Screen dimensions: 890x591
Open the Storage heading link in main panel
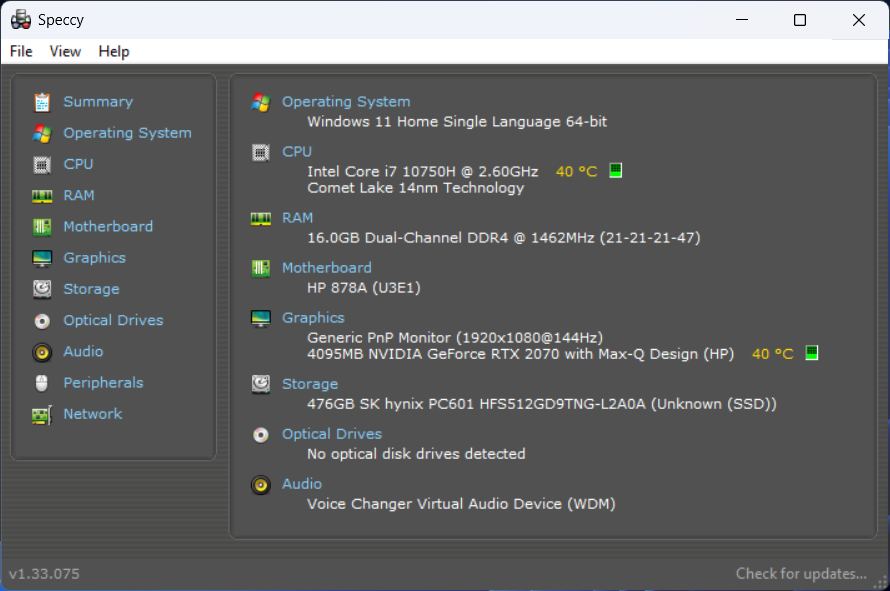pos(310,384)
